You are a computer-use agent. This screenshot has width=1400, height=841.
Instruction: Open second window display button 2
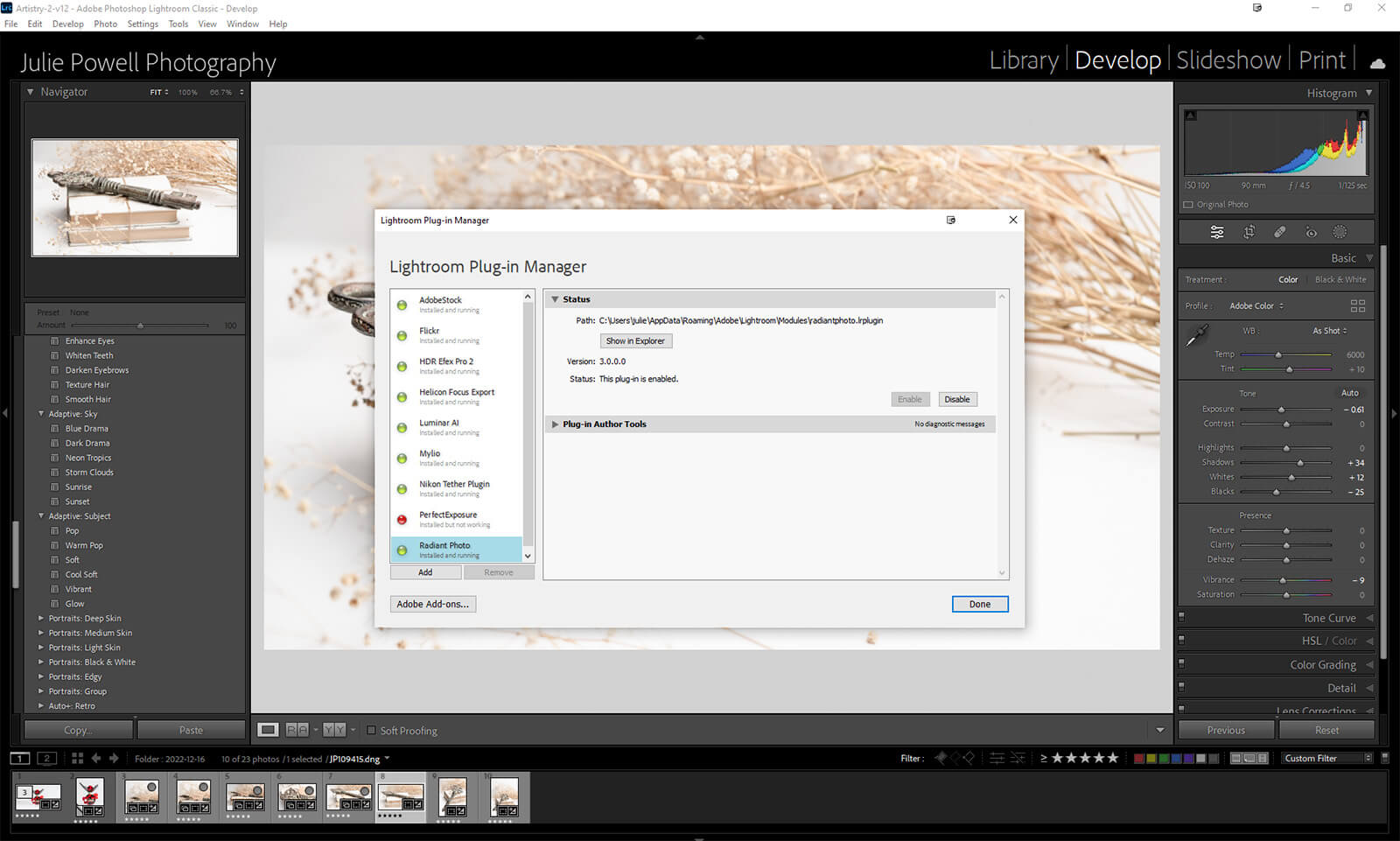(x=47, y=758)
